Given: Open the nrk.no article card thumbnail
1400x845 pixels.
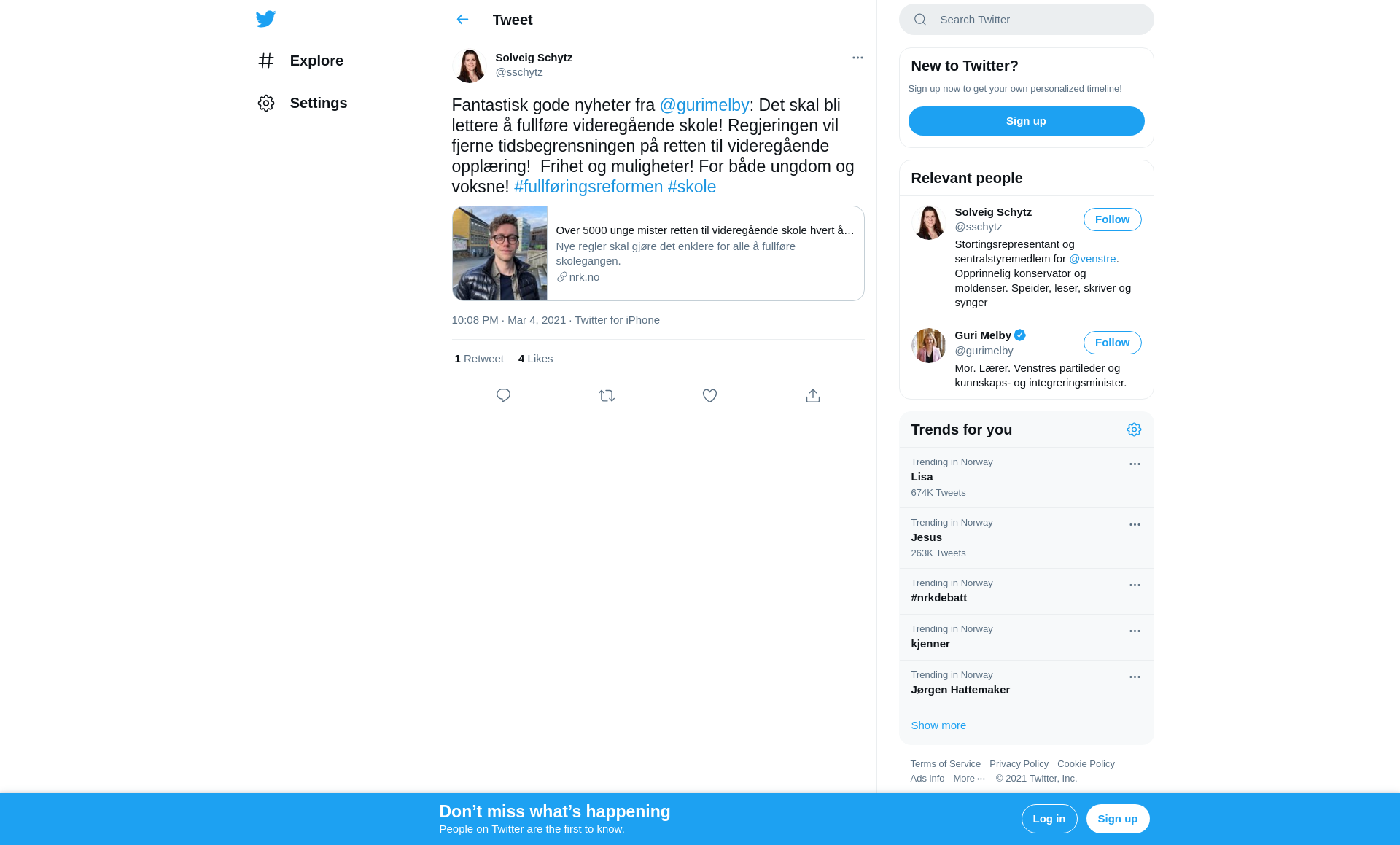Looking at the screenshot, I should (x=499, y=253).
